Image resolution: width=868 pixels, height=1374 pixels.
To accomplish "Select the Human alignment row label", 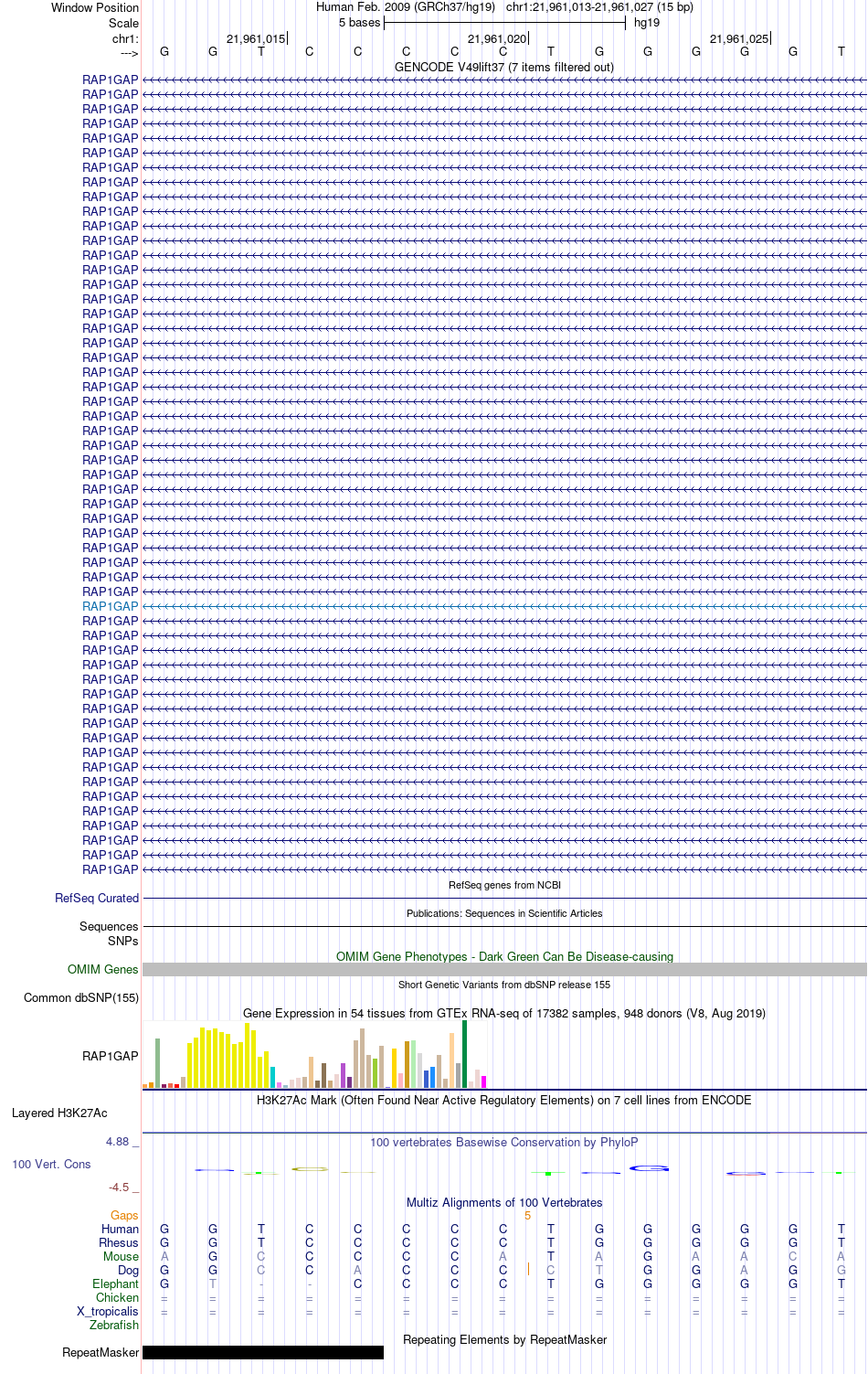I will 120,1230.
